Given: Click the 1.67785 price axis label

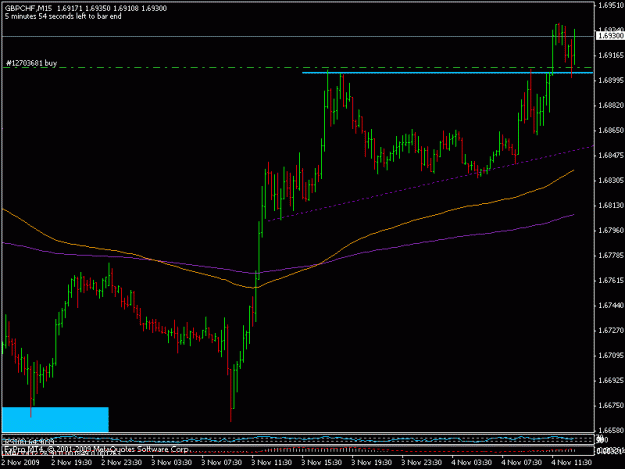Looking at the screenshot, I should pyautogui.click(x=611, y=255).
